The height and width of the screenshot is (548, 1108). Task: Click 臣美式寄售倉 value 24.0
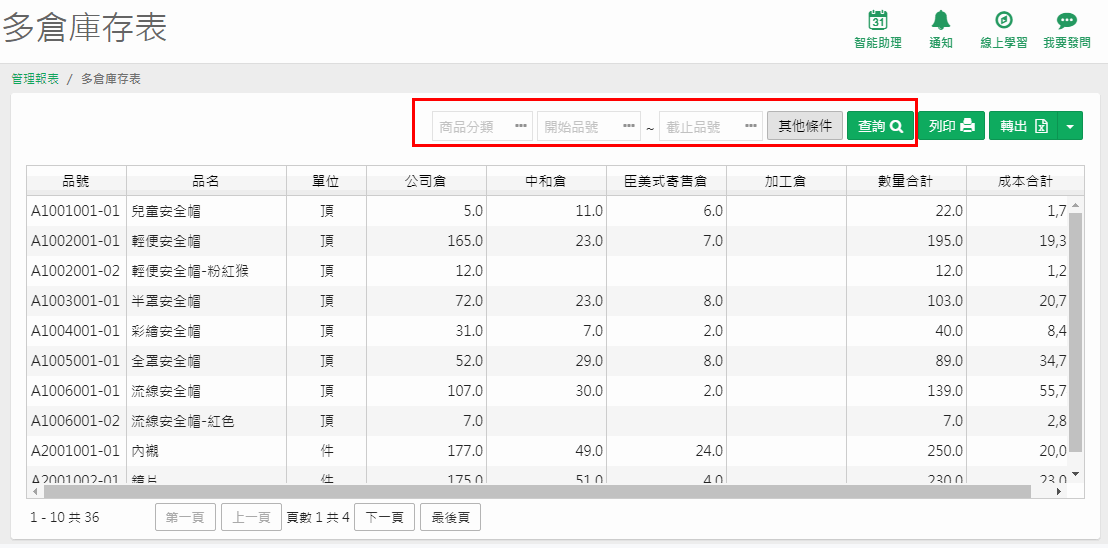point(709,452)
